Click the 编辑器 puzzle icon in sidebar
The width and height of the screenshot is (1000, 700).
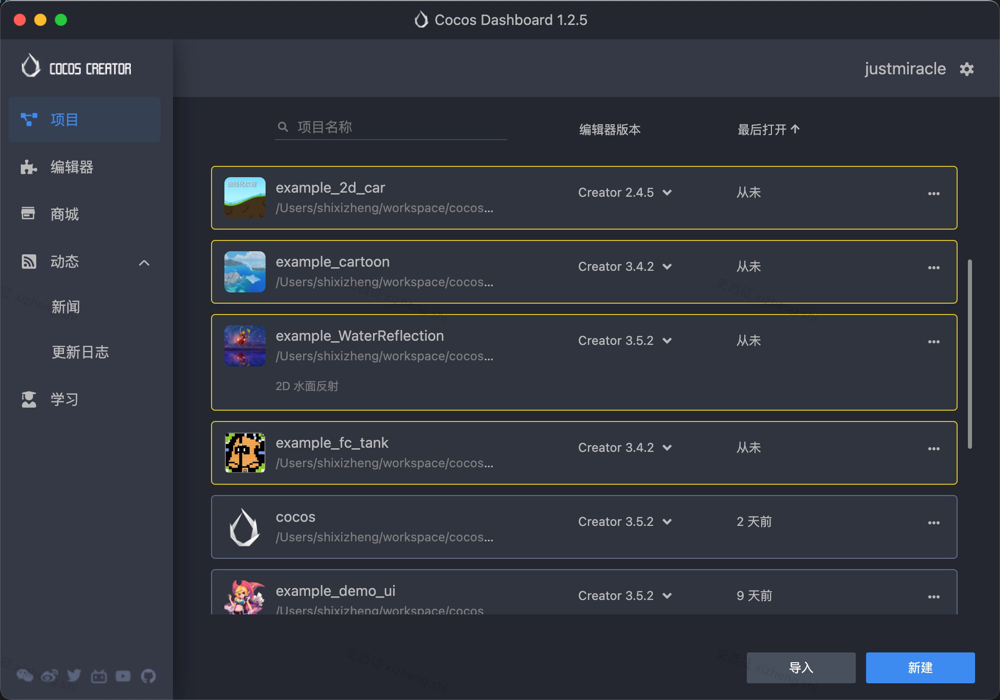click(29, 167)
